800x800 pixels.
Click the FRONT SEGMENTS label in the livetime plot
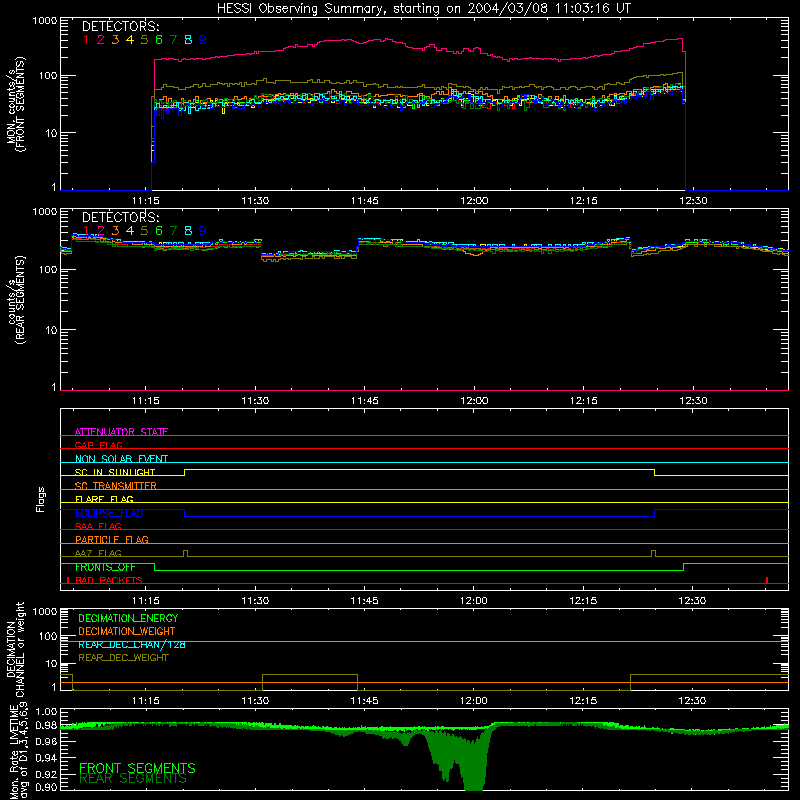tap(137, 768)
